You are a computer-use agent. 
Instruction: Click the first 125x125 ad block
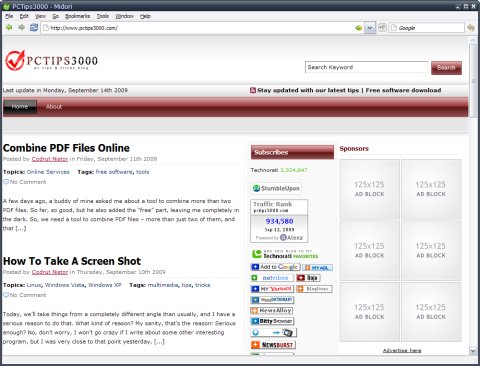369,189
